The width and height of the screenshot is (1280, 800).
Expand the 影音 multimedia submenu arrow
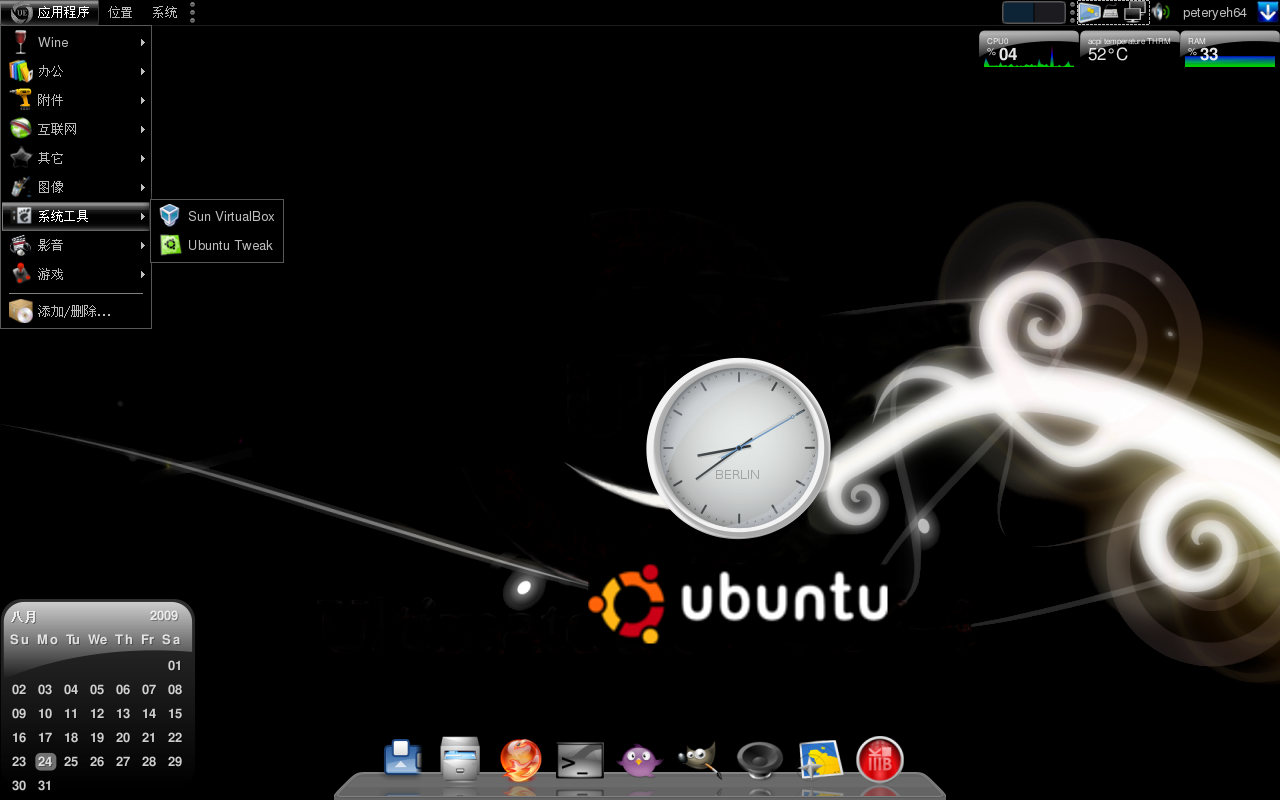pyautogui.click(x=143, y=245)
